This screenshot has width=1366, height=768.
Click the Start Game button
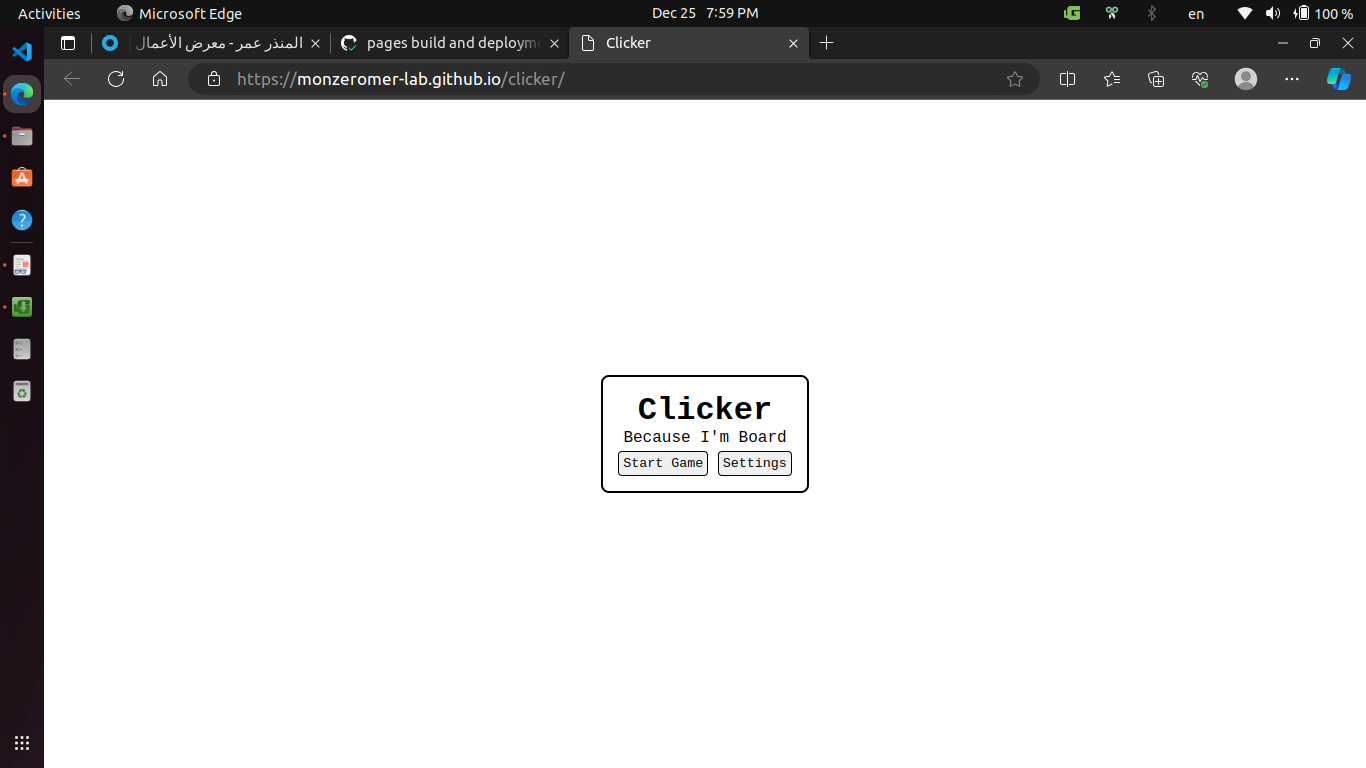click(662, 463)
